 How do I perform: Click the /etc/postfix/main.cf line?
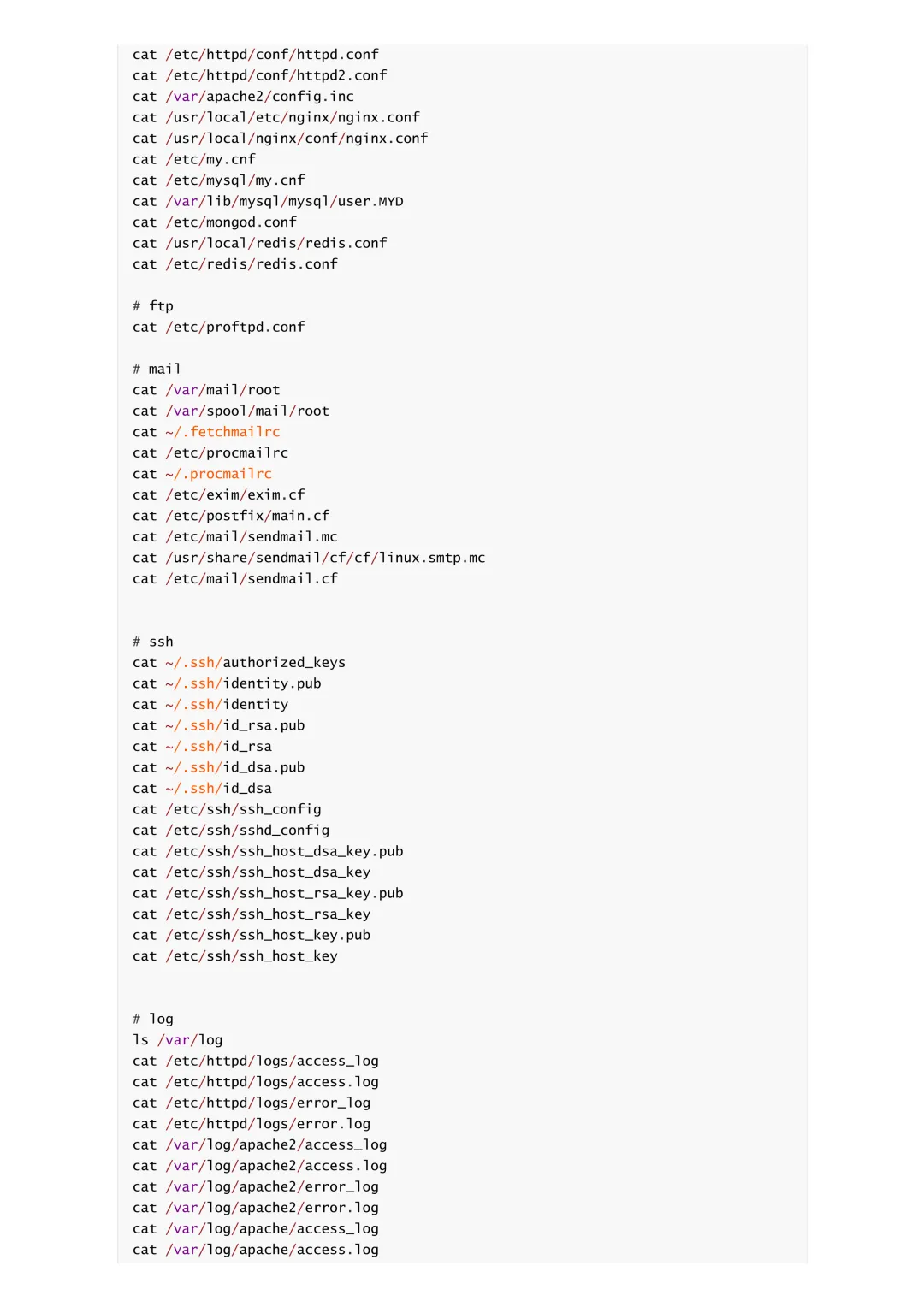(231, 516)
